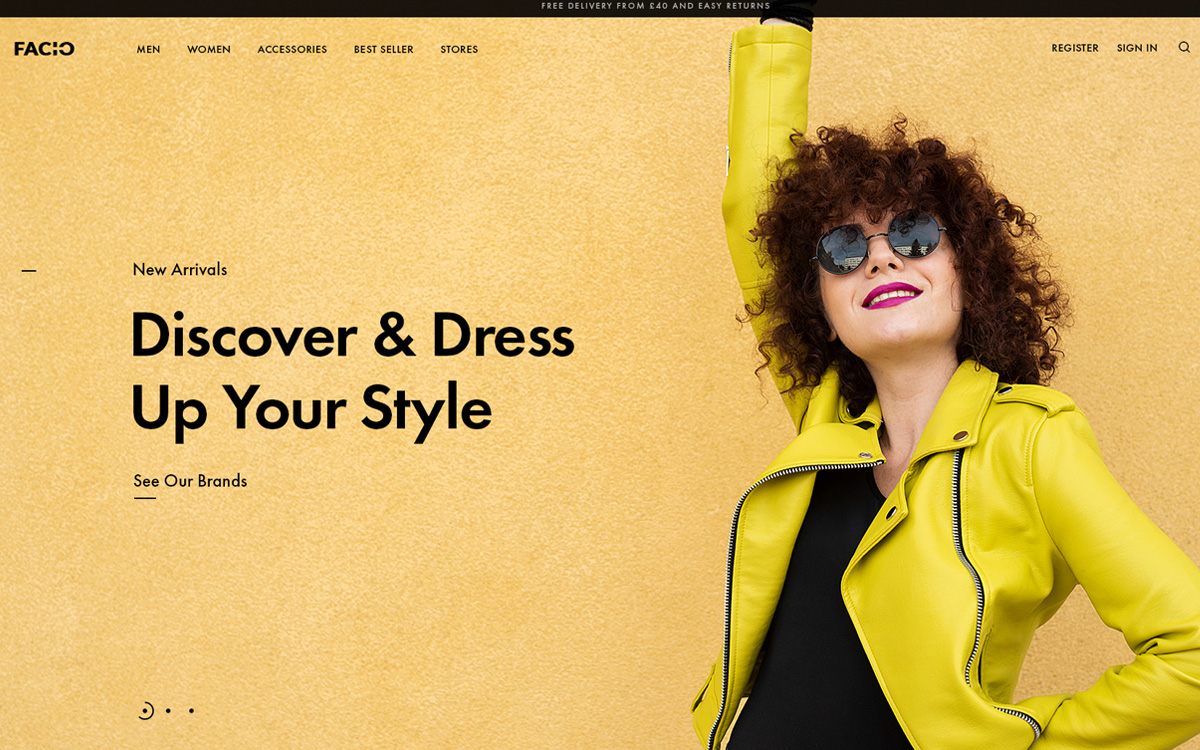This screenshot has height=750, width=1200.
Task: Click the dash icon left of New Arrivals
Action: point(29,270)
